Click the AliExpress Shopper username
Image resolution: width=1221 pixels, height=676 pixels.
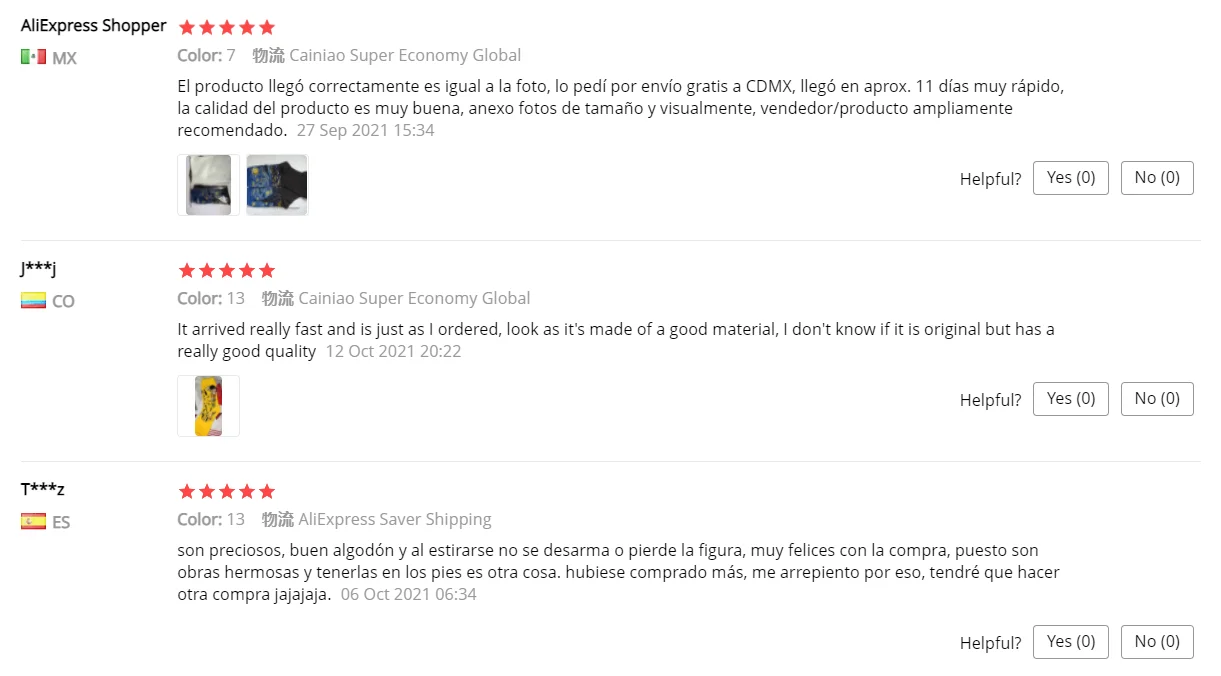pos(93,26)
